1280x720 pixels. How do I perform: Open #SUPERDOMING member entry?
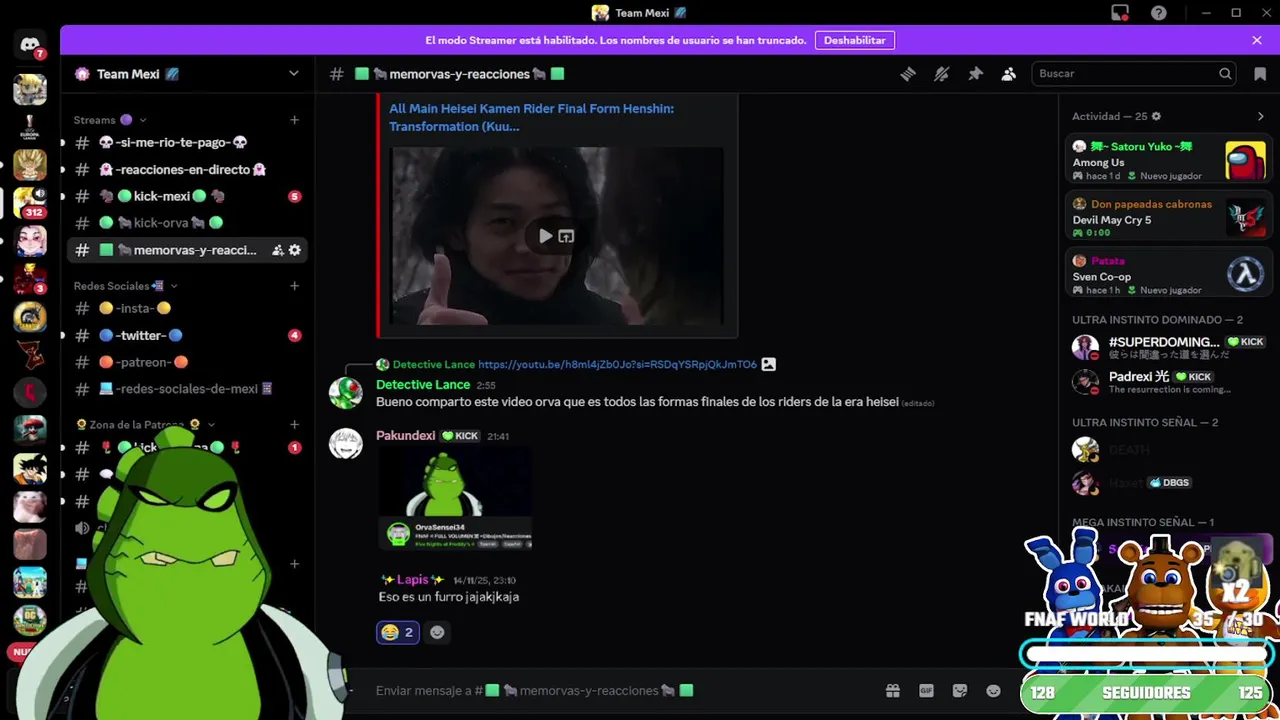pyautogui.click(x=1168, y=348)
